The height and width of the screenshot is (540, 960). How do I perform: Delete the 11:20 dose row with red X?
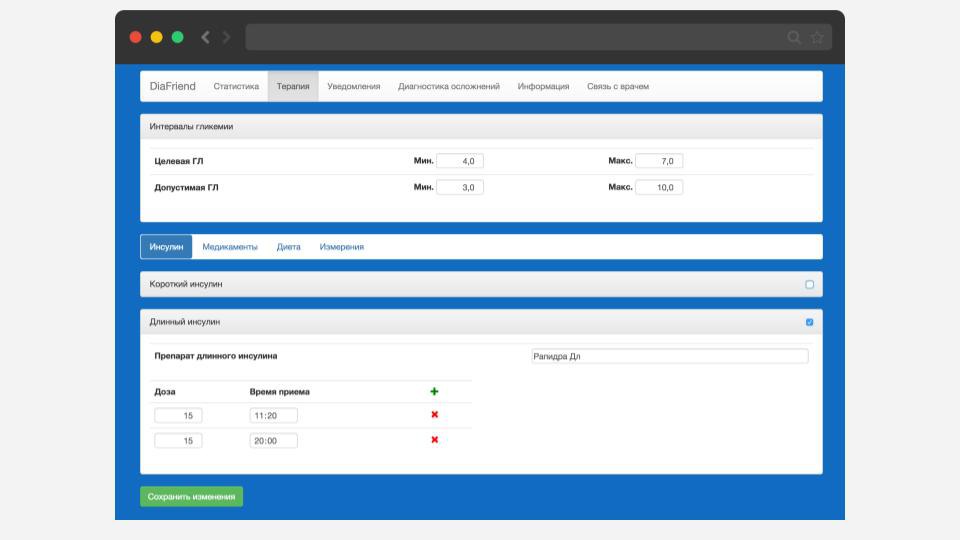coord(434,415)
